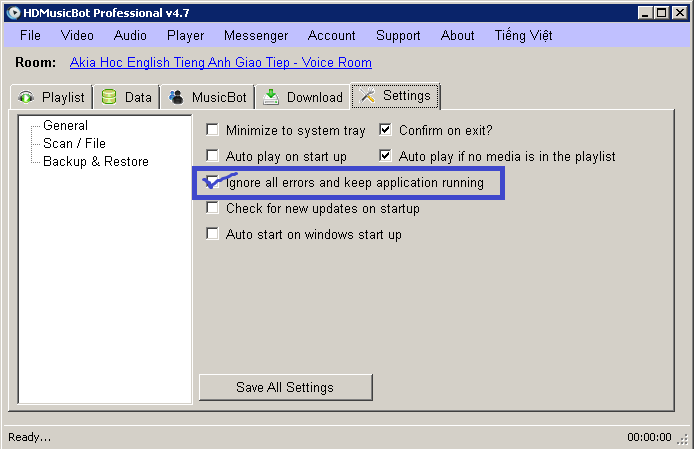Minimize the HDMusicBot window

click(645, 13)
